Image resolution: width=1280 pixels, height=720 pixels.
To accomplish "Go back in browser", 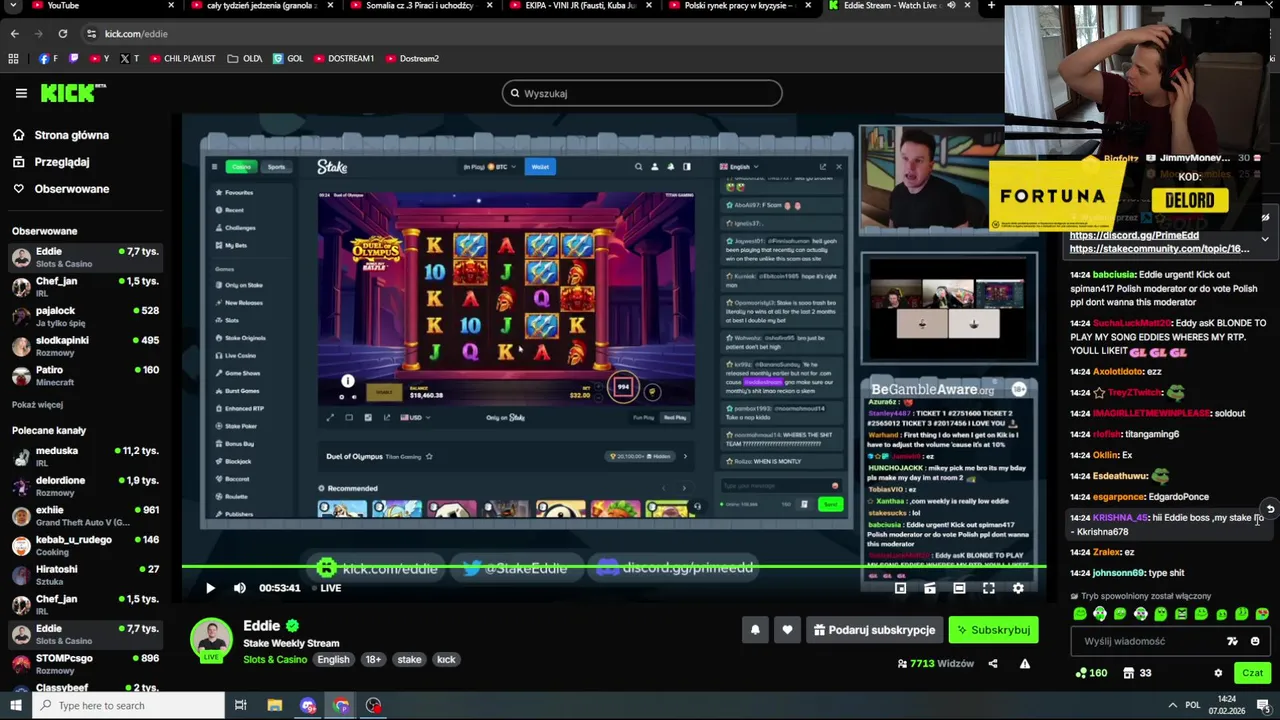I will pos(14,34).
